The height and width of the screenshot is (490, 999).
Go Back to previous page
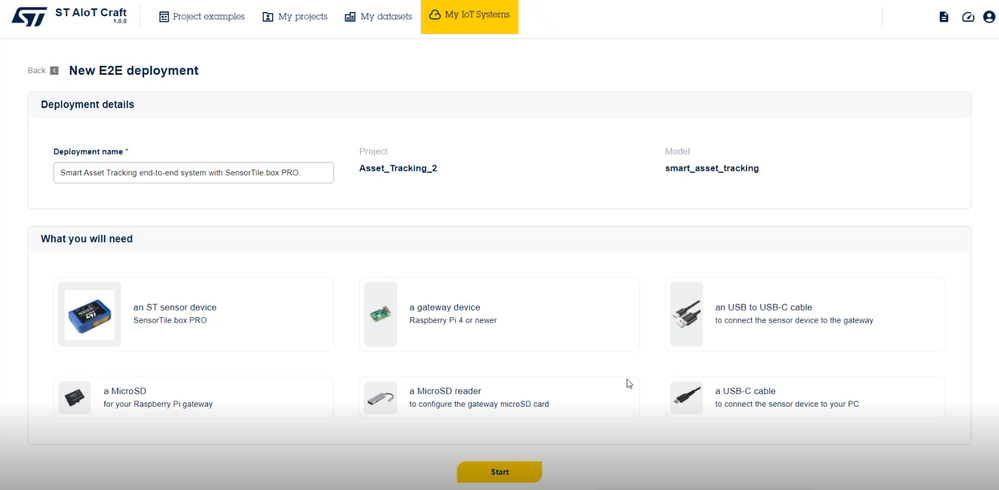(36, 70)
